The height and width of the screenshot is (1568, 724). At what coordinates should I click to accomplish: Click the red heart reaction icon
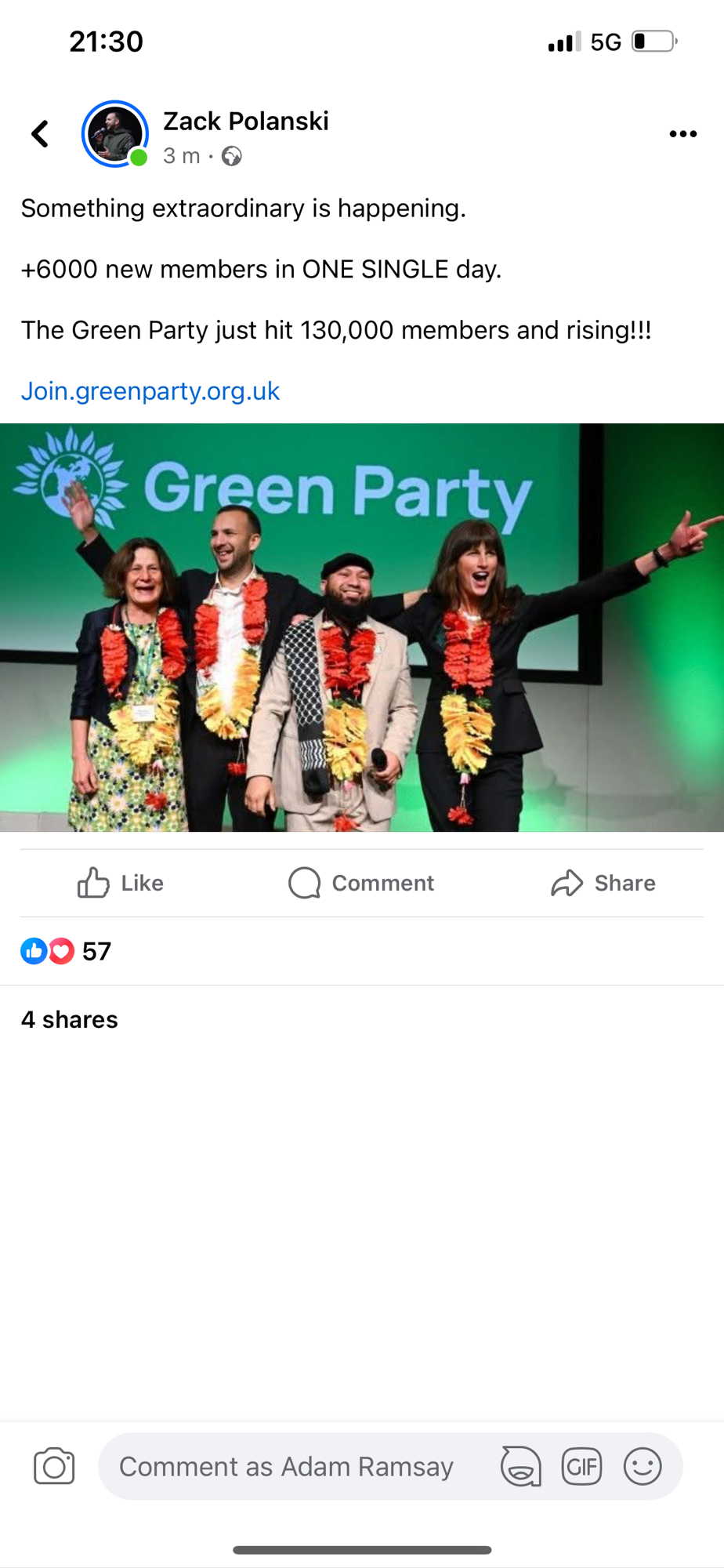61,951
